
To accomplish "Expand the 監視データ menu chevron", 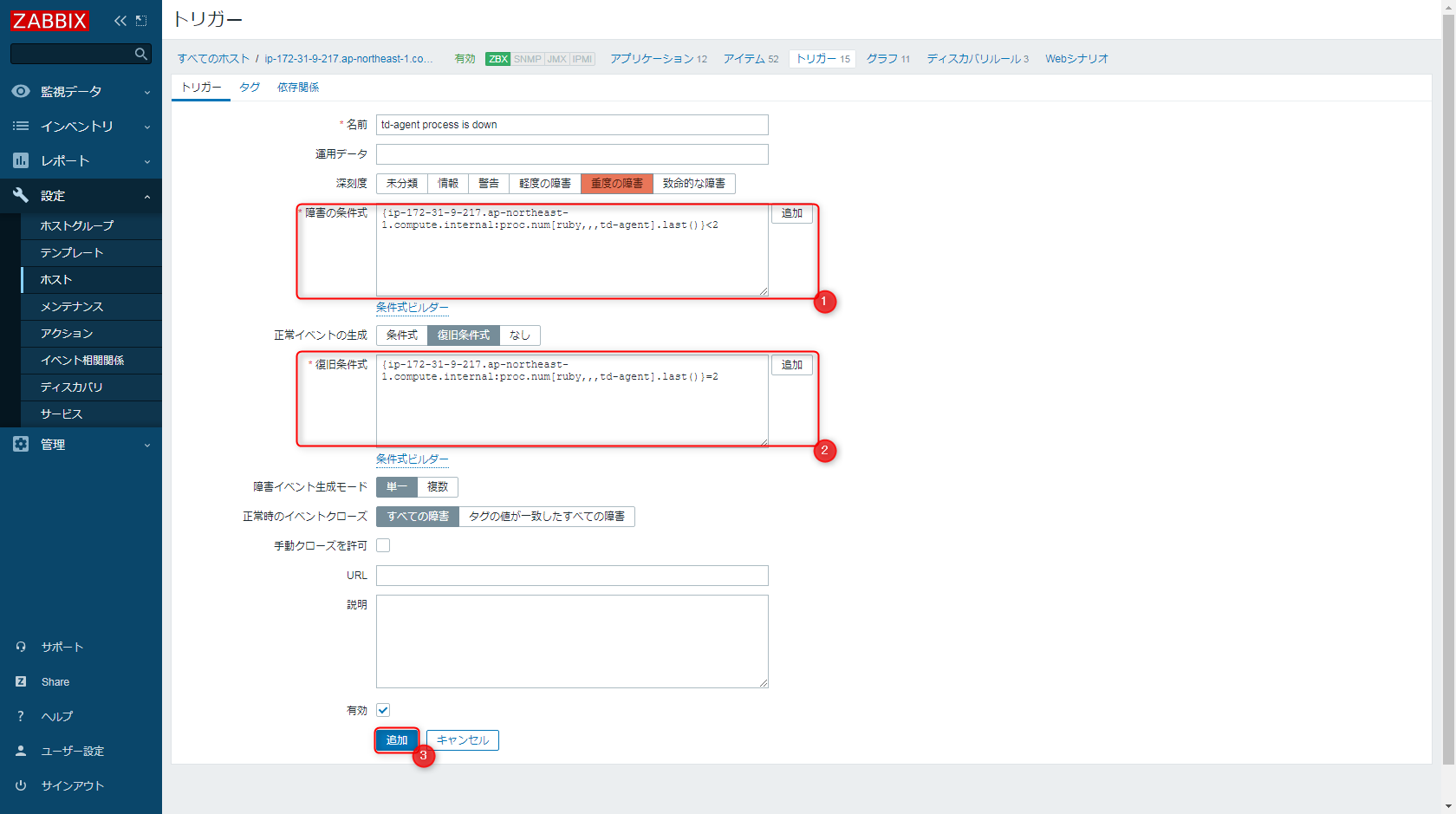I will pyautogui.click(x=147, y=92).
